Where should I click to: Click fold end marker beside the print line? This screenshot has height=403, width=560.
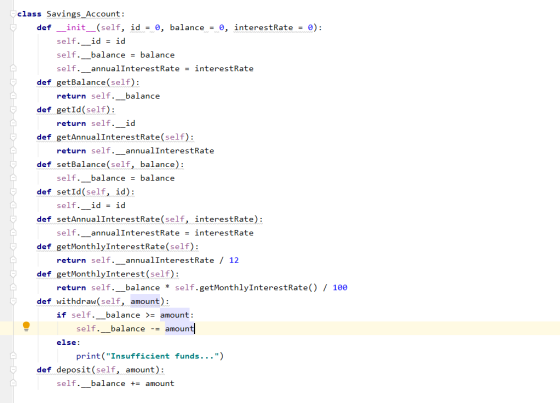(13, 356)
